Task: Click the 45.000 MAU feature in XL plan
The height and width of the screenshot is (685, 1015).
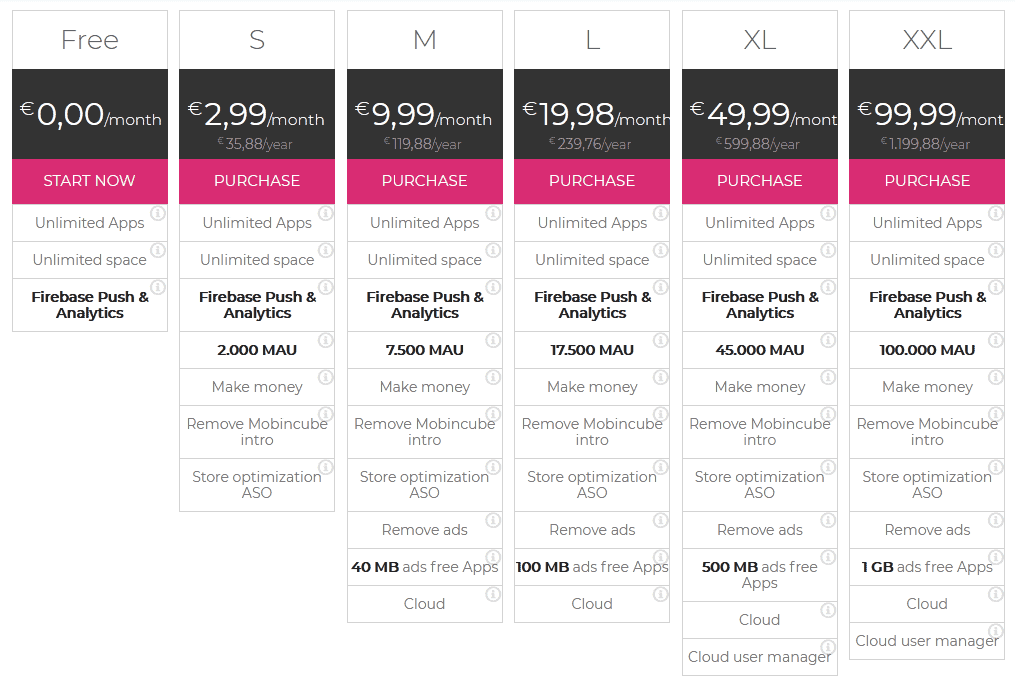Action: 760,351
